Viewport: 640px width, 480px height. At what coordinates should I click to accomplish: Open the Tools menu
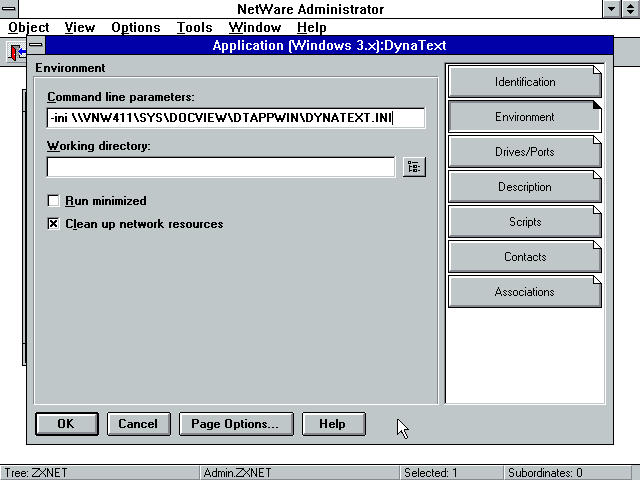coord(194,27)
